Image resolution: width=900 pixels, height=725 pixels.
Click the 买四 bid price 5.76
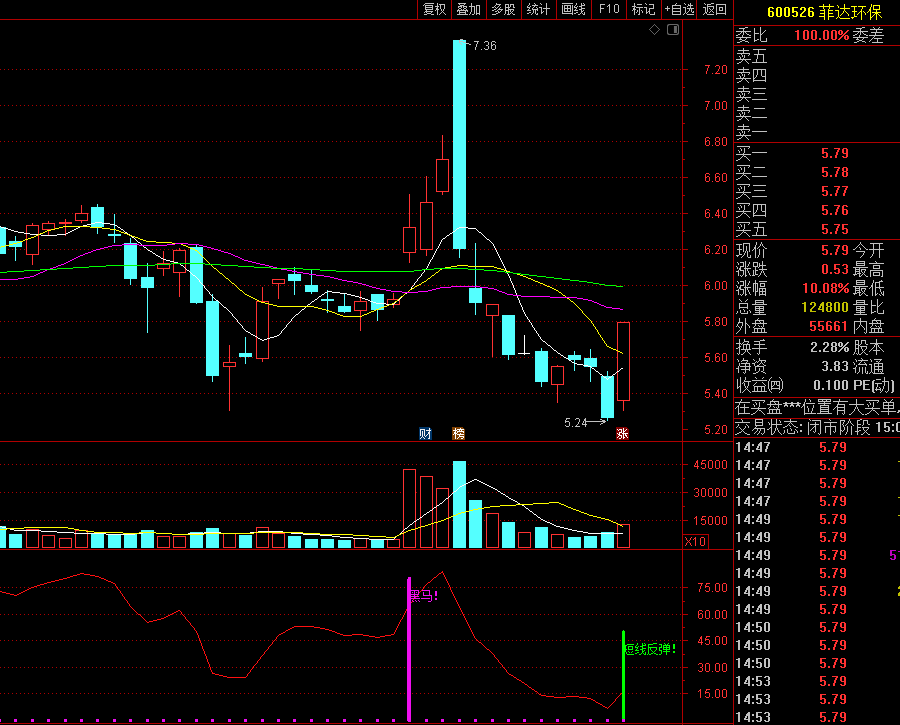point(835,210)
